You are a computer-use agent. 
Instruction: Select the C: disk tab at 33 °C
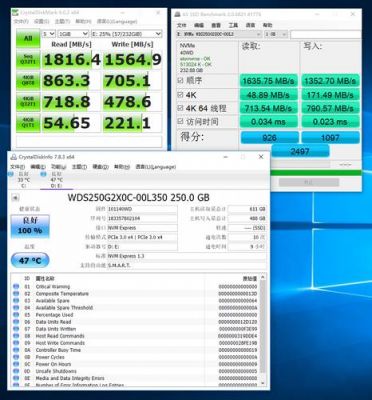(x=21, y=180)
